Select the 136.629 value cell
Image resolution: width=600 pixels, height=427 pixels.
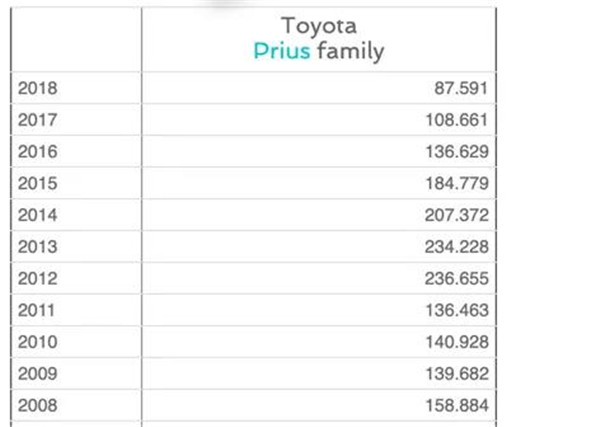click(457, 152)
